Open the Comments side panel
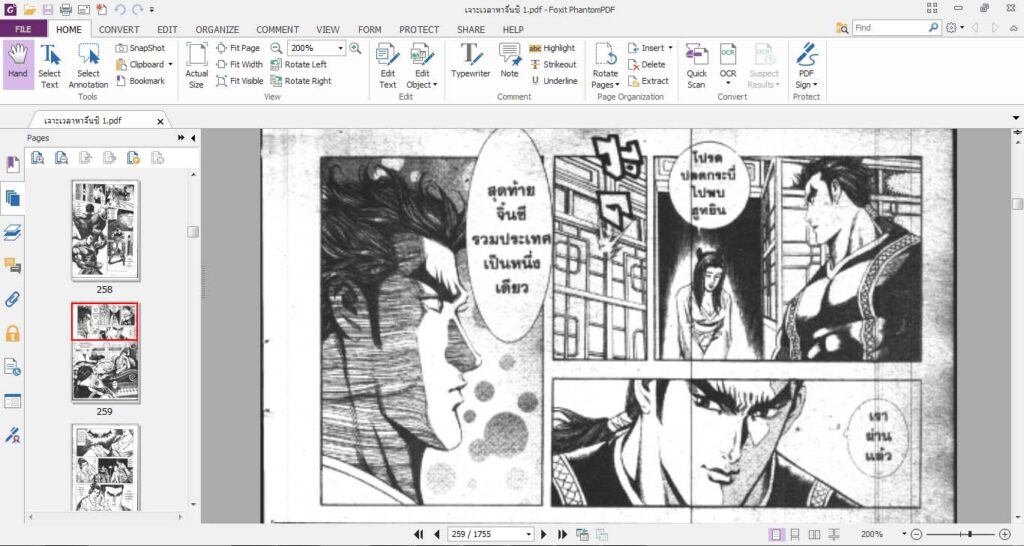Viewport: 1024px width, 546px height. pos(12,266)
